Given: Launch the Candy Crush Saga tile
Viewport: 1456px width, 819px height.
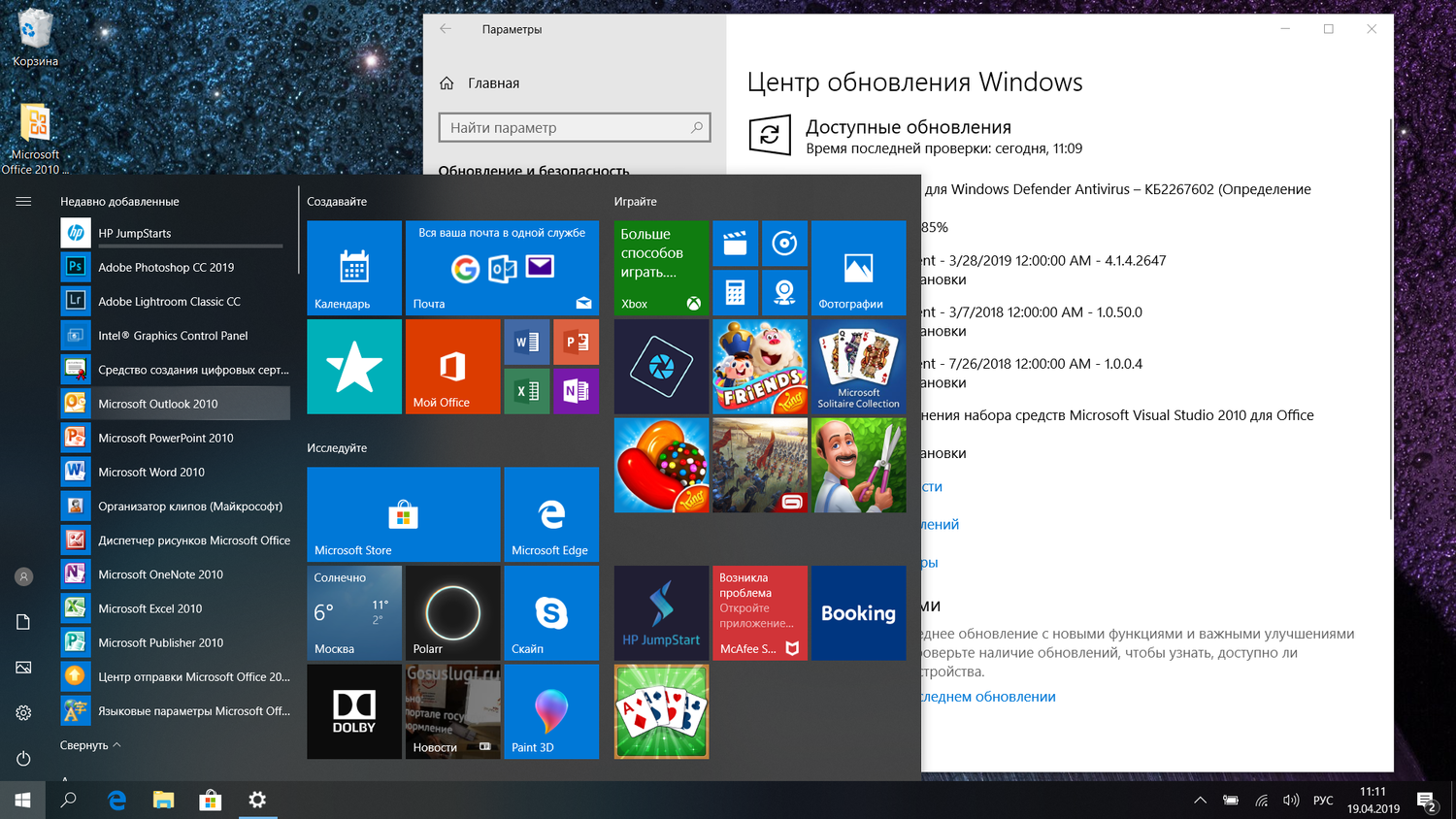Looking at the screenshot, I should (x=661, y=466).
